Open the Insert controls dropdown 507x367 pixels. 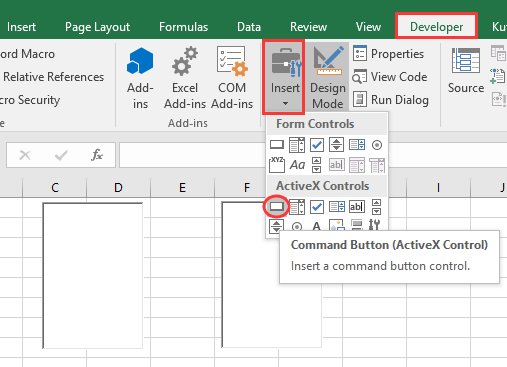tap(284, 77)
